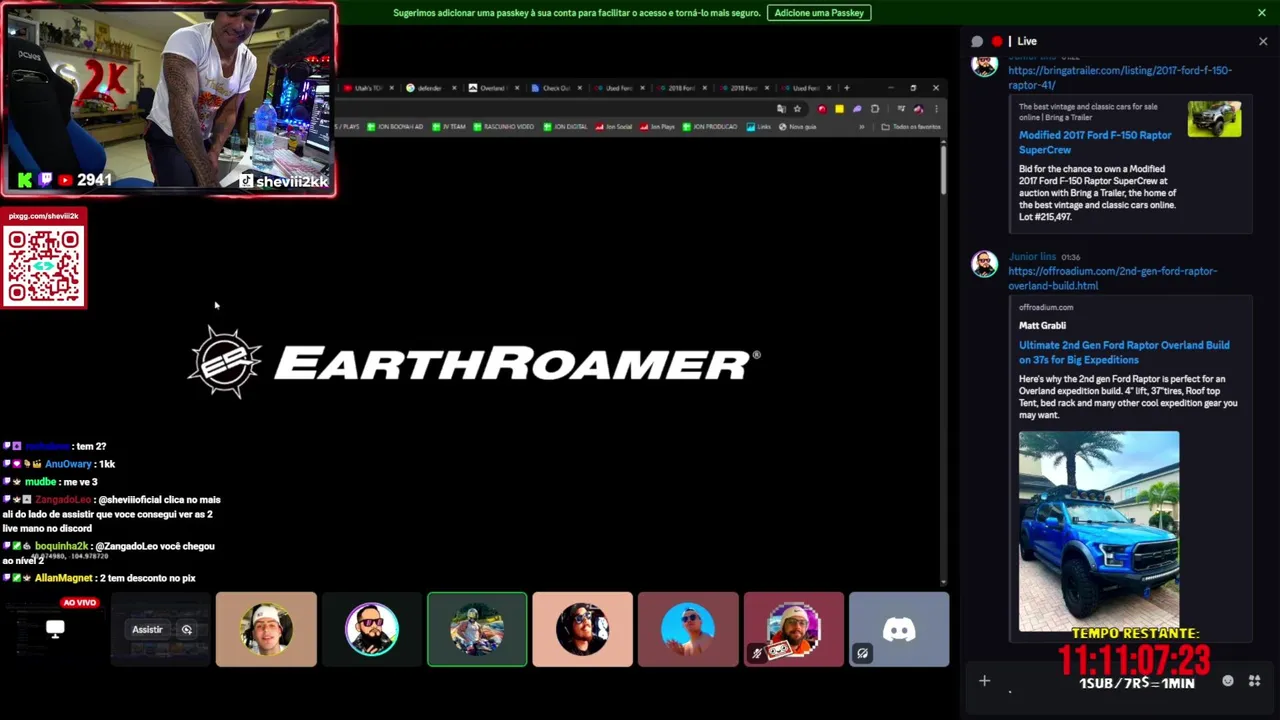The width and height of the screenshot is (1280, 720).
Task: Open 'Links' bookmark
Action: [759, 127]
